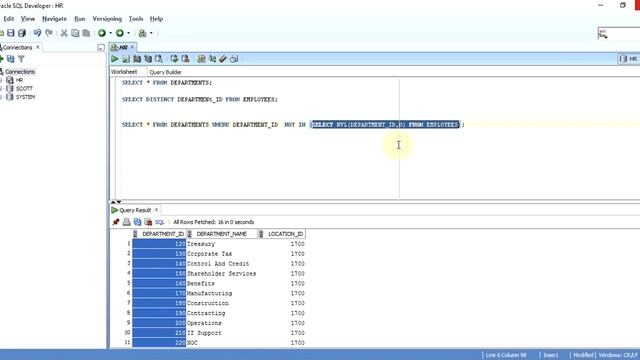Screen dimensions: 640x360
Task: Run Statement with the green play icon
Action: point(115,59)
